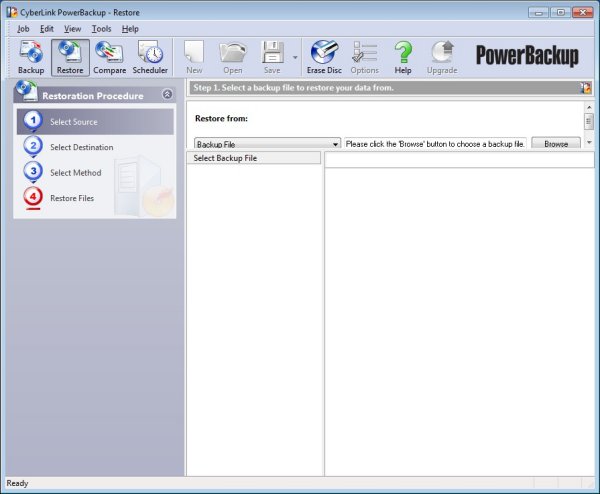This screenshot has width=600, height=494.
Task: Click the Open job folder icon
Action: [x=233, y=57]
